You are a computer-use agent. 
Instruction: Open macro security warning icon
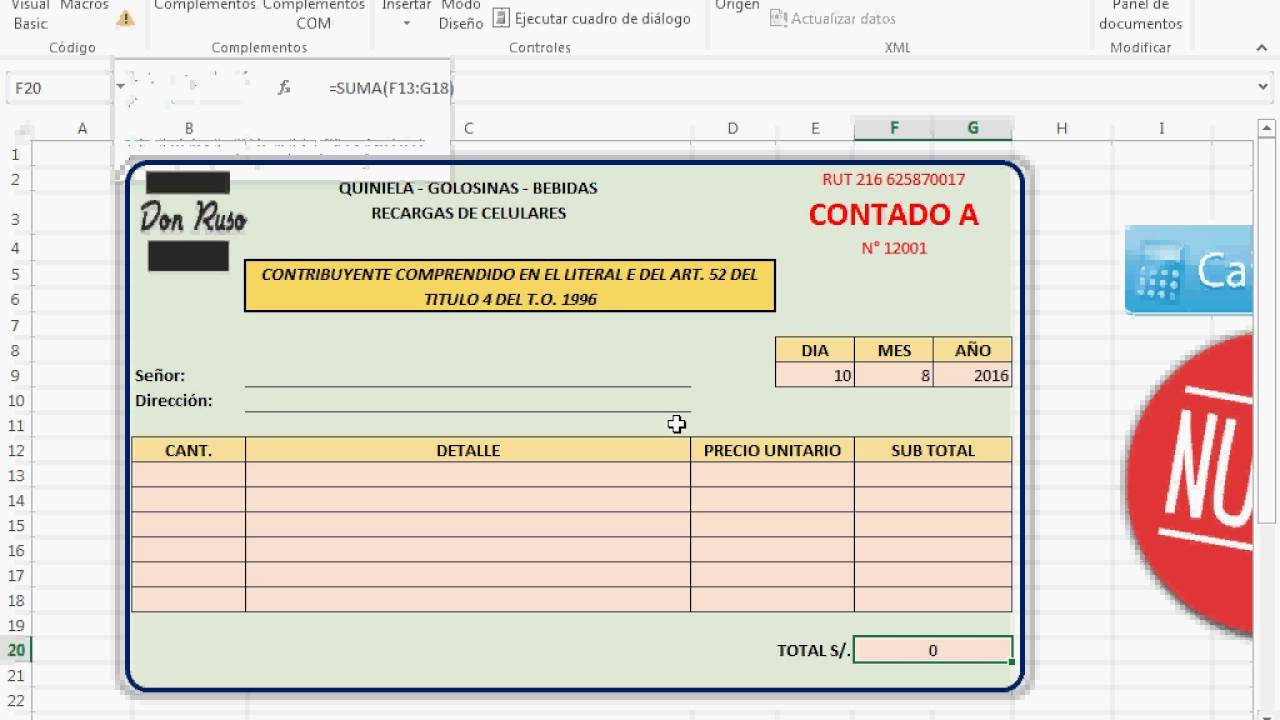(x=125, y=18)
